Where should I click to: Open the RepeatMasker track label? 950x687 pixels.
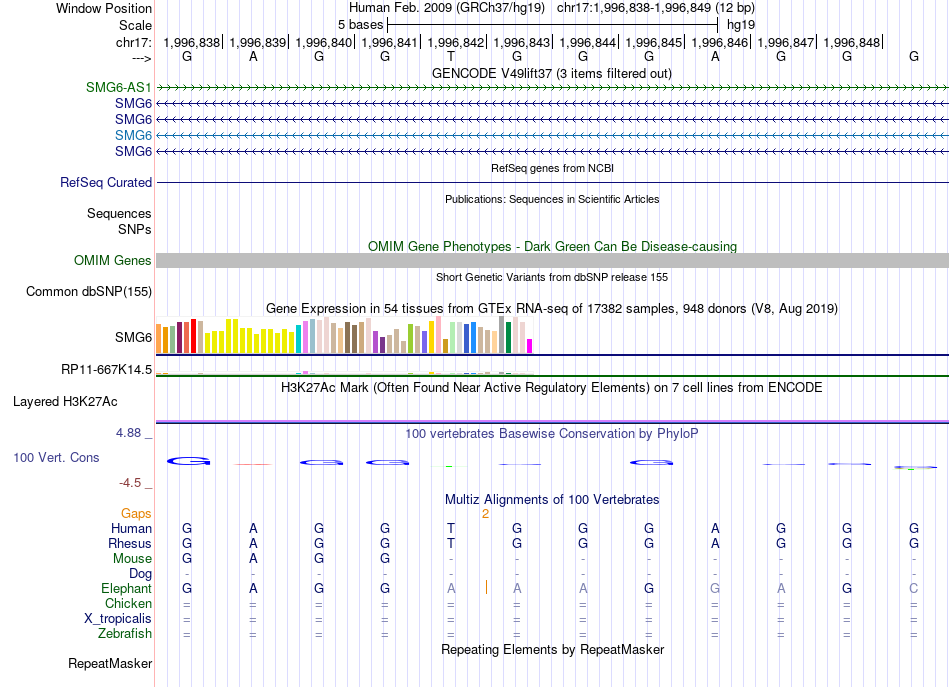click(110, 663)
